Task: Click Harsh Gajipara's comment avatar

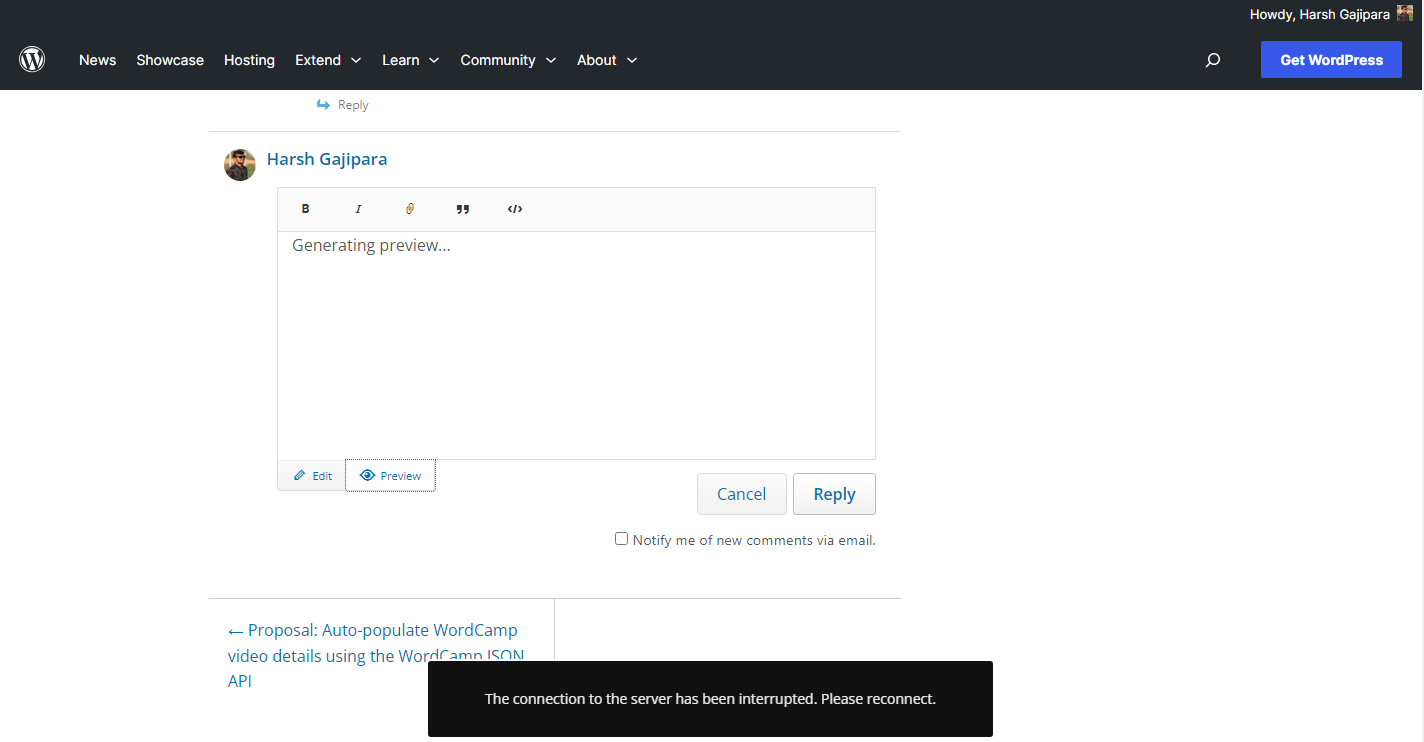Action: tap(240, 165)
